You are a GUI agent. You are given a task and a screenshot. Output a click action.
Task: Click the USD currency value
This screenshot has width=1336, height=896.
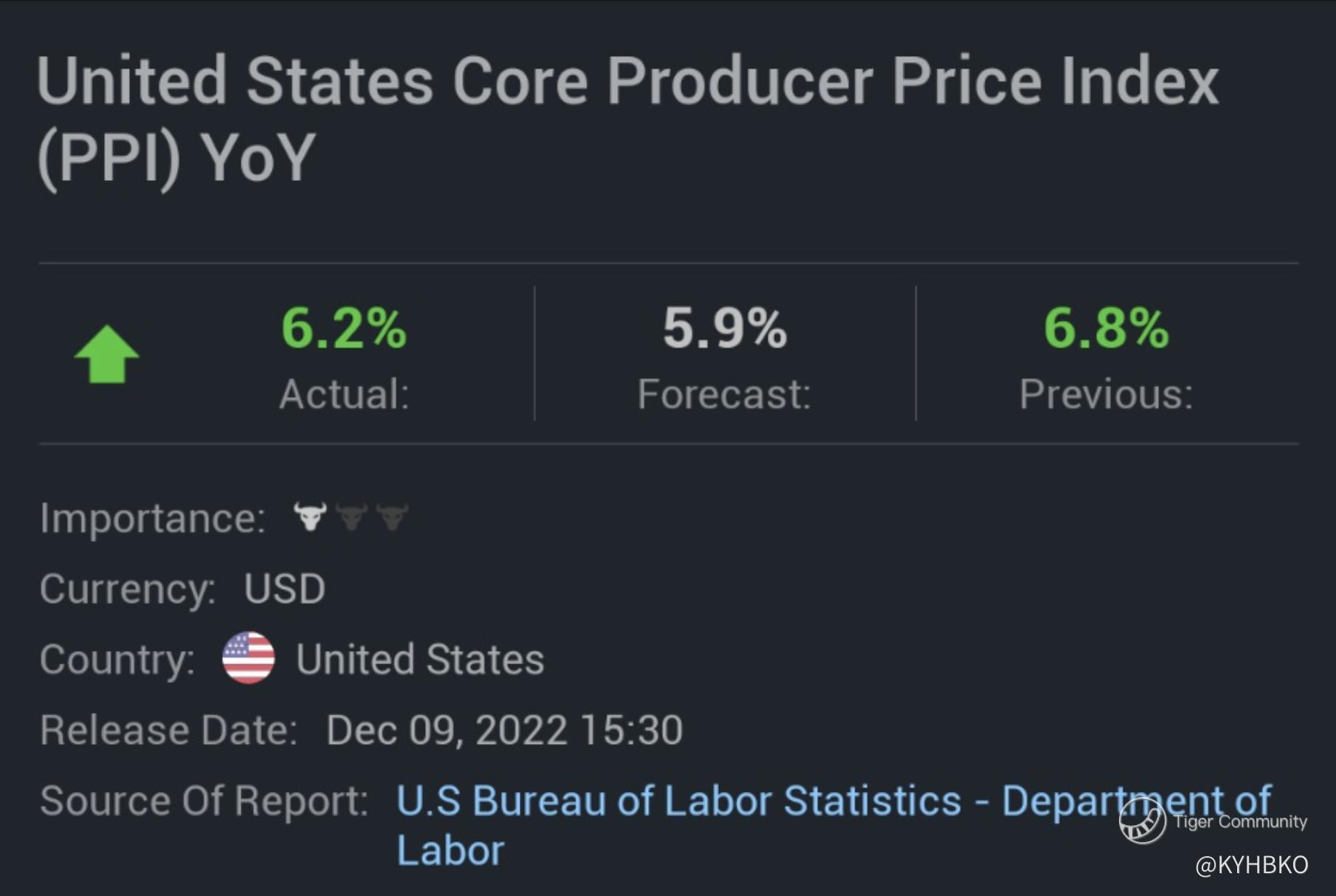tap(285, 589)
